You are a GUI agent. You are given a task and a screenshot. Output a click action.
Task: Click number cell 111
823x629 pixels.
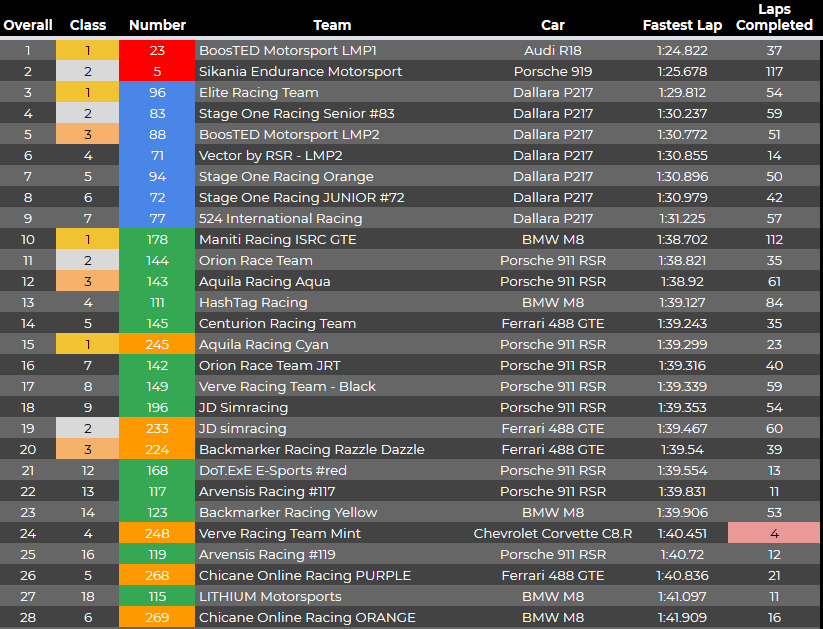tap(157, 302)
